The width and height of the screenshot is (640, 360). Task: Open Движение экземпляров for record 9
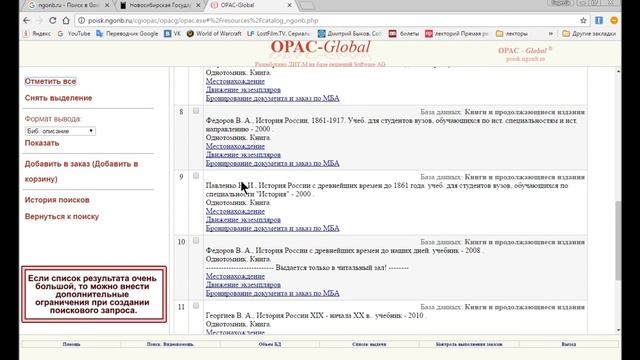pyautogui.click(x=243, y=220)
